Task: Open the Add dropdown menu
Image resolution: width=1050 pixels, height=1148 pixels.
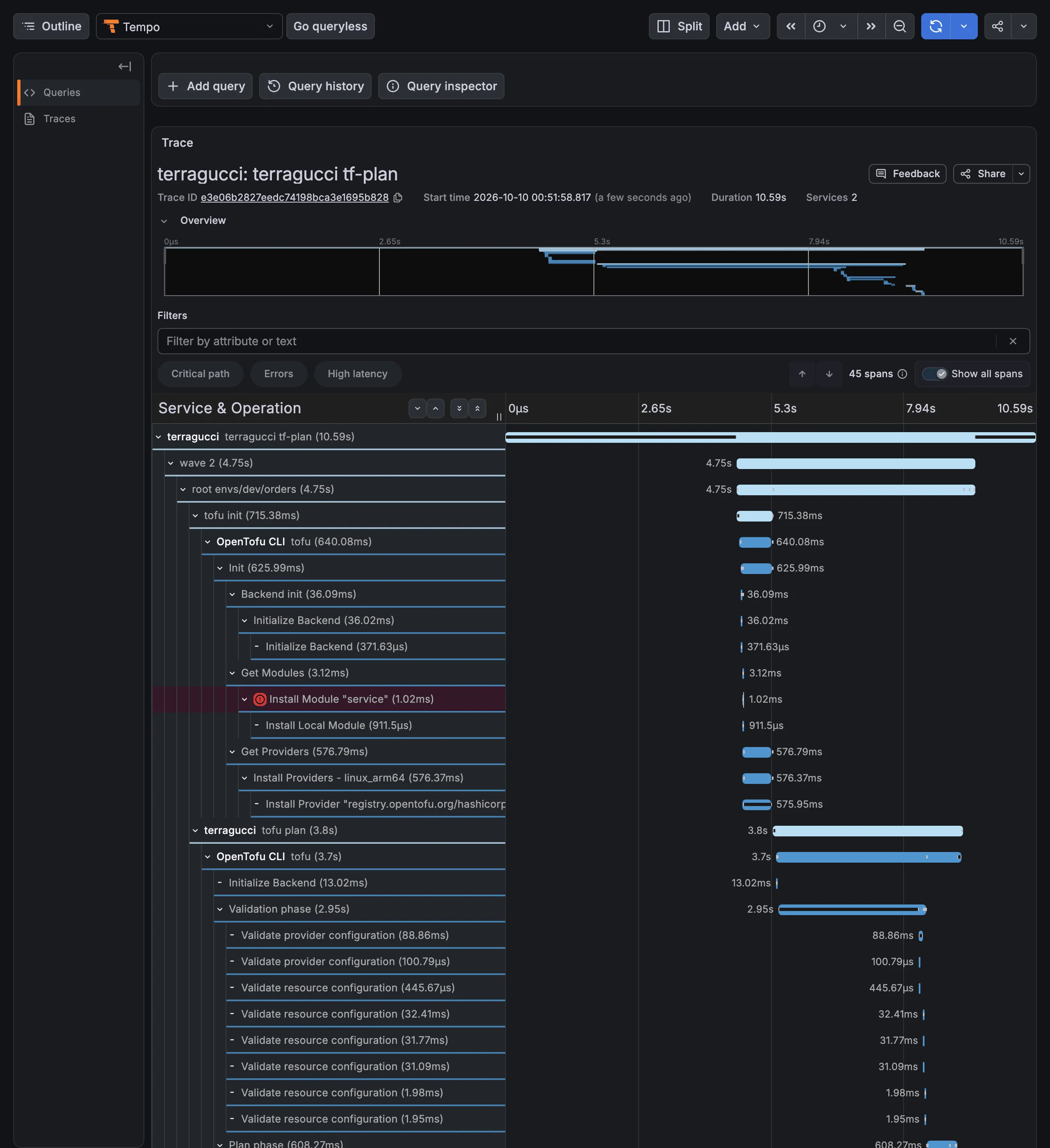Action: pos(742,26)
